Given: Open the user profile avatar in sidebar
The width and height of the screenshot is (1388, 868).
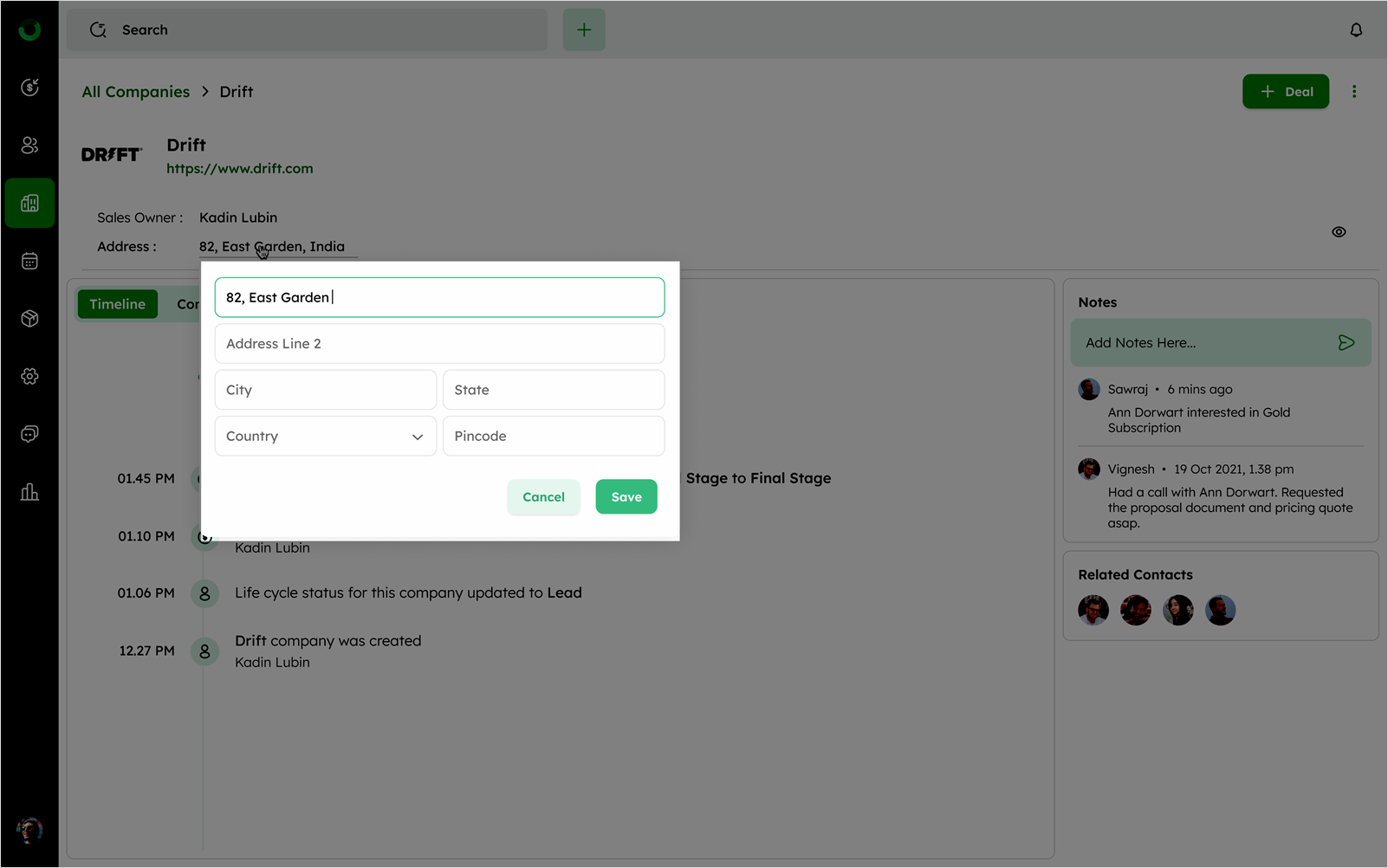Looking at the screenshot, I should click(29, 830).
